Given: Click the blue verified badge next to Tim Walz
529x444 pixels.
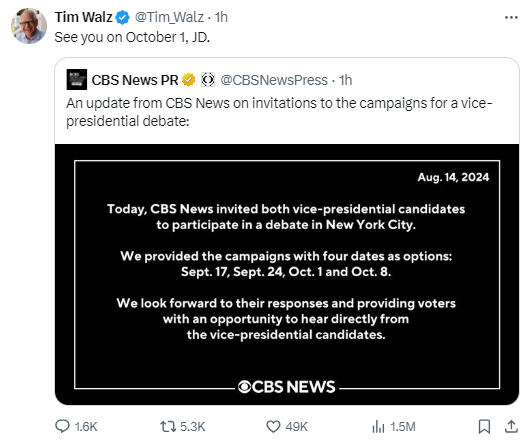Looking at the screenshot, I should (122, 17).
